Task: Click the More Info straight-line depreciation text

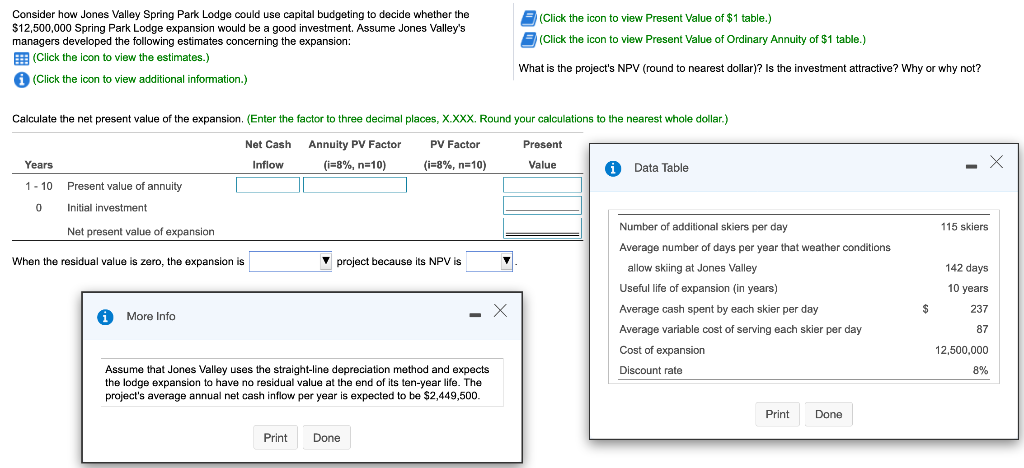Action: [x=297, y=383]
